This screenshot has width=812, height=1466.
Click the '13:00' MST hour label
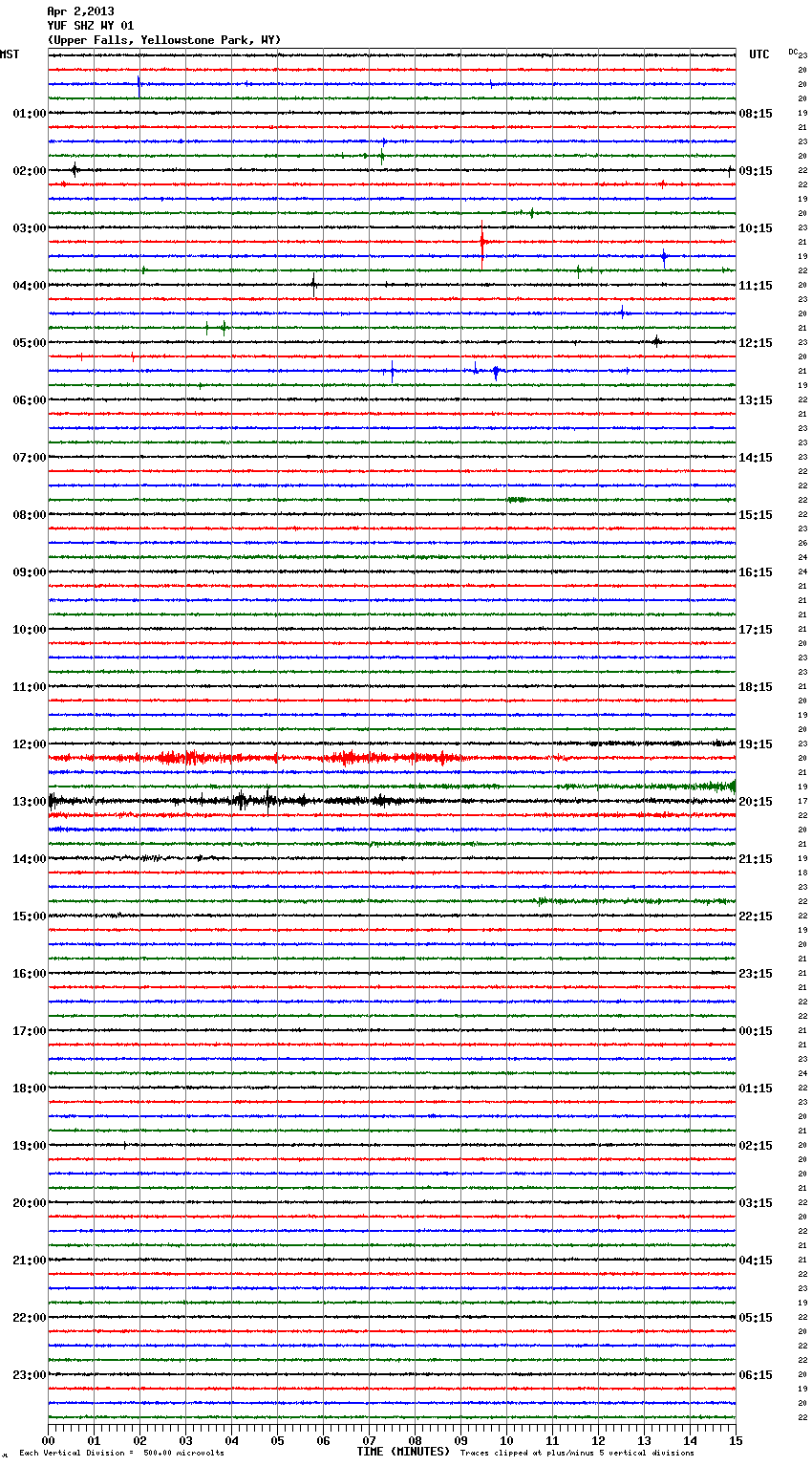click(x=30, y=802)
